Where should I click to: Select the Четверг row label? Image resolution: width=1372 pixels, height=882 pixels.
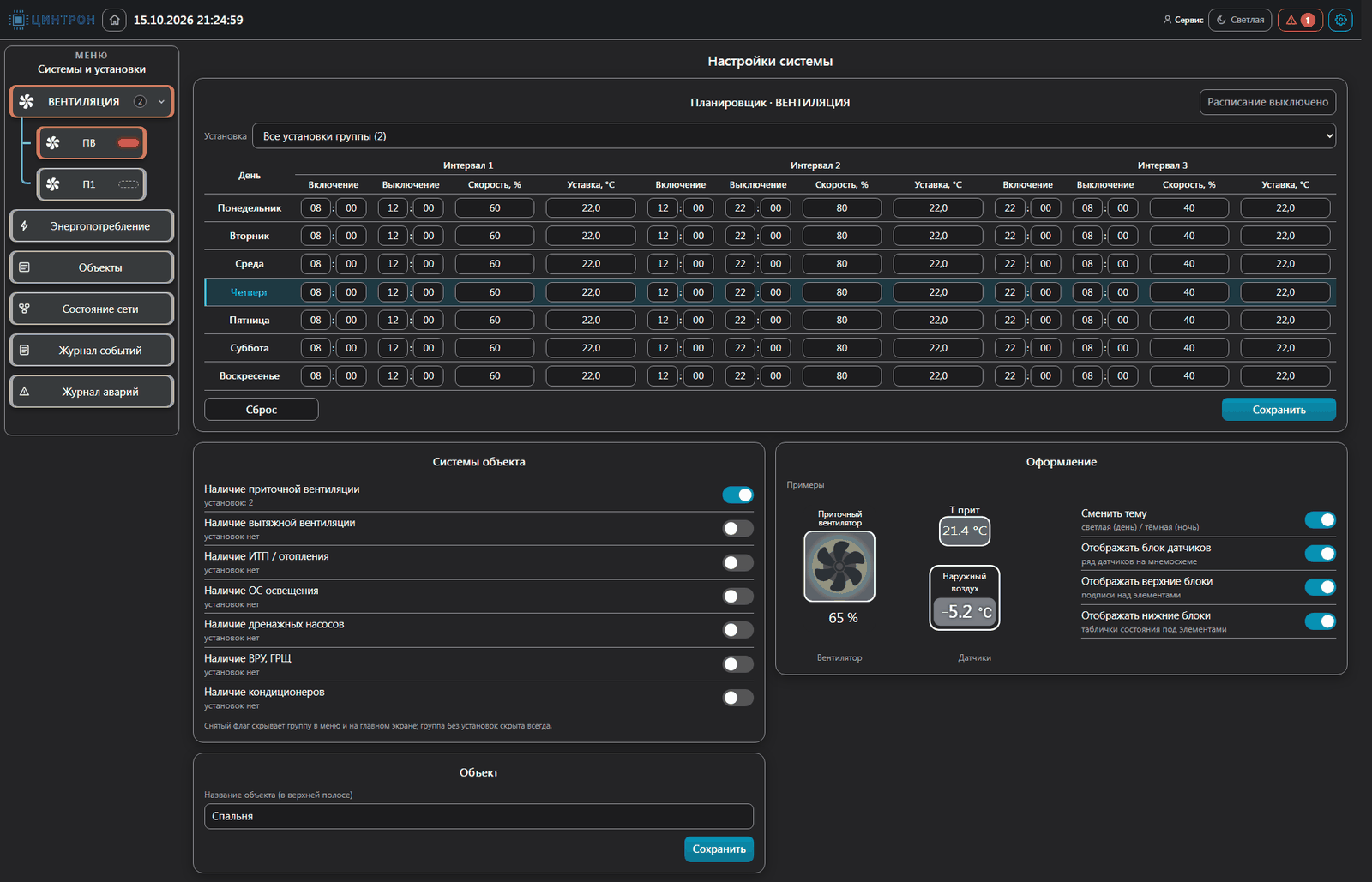click(x=250, y=292)
